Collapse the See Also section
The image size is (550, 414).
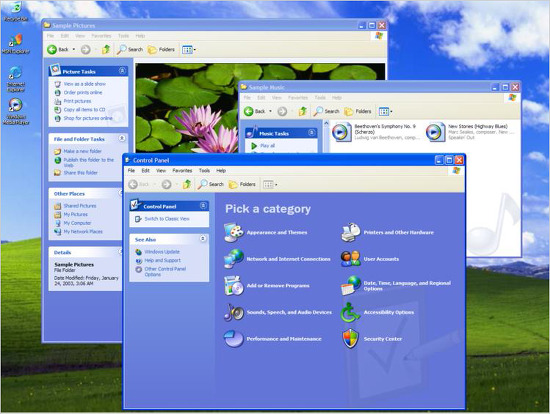203,239
